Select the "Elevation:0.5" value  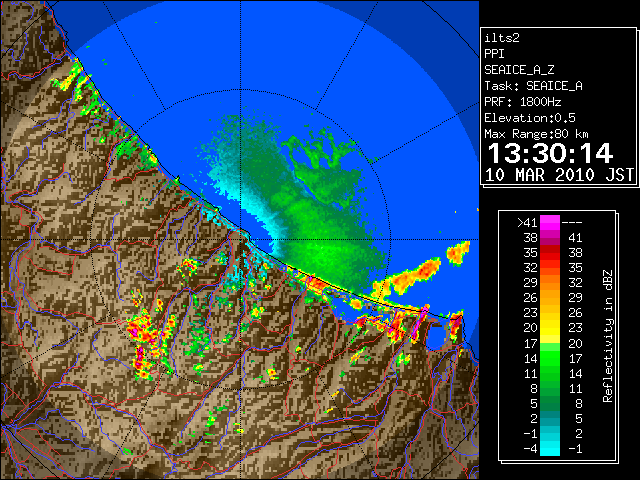[530, 118]
